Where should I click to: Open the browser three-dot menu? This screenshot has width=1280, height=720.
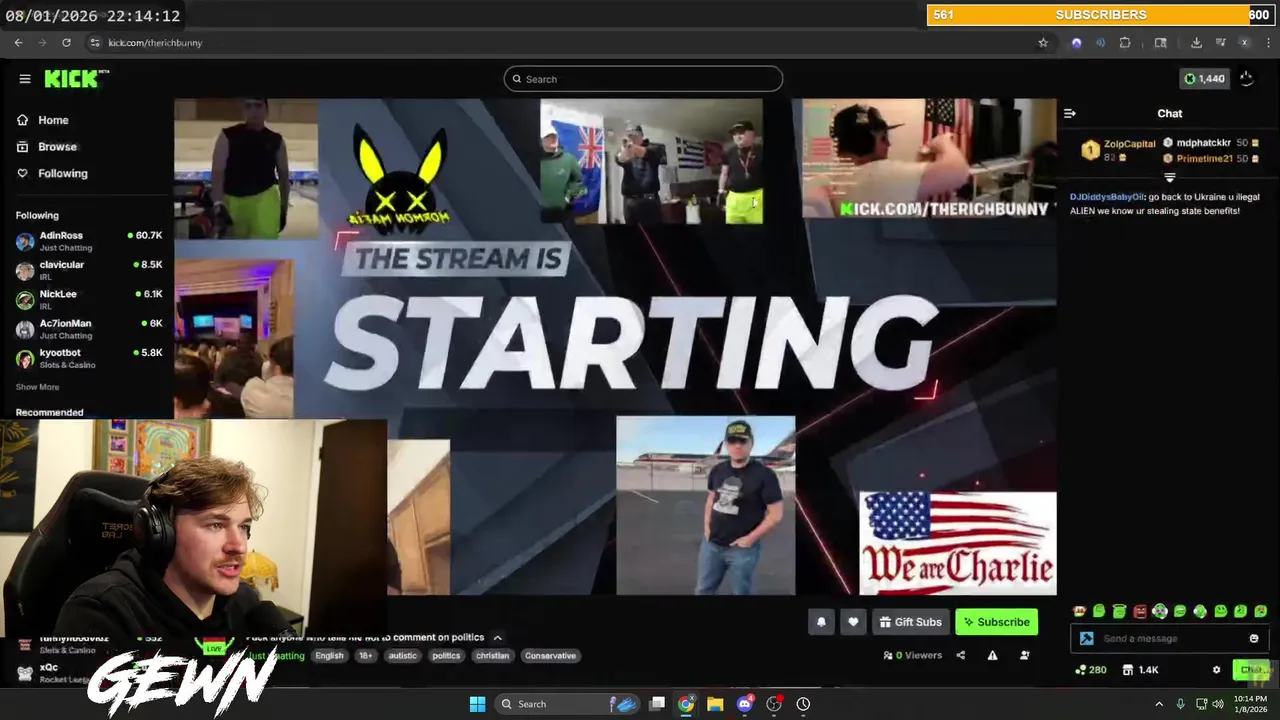[1268, 43]
